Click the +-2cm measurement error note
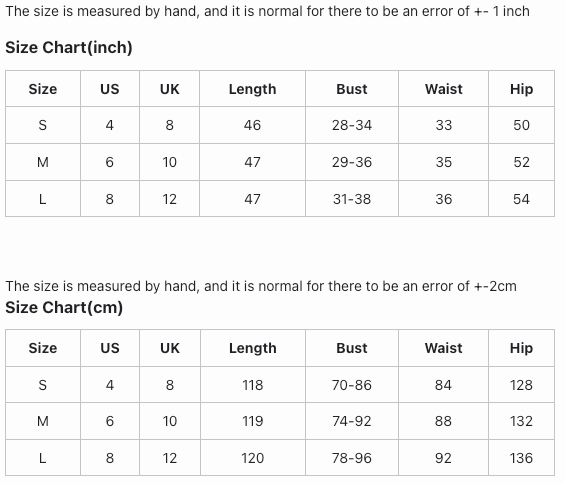 point(261,286)
